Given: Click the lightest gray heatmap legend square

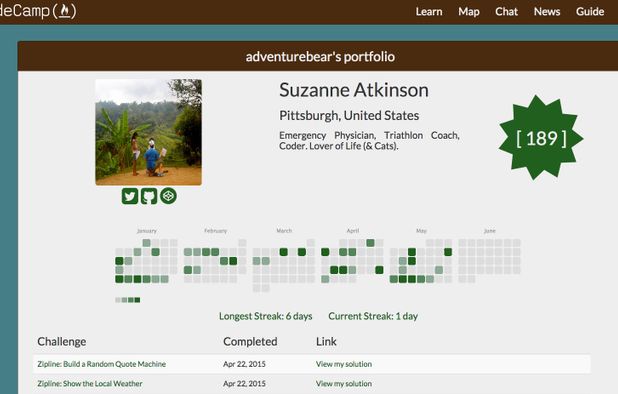Looking at the screenshot, I should coord(117,300).
